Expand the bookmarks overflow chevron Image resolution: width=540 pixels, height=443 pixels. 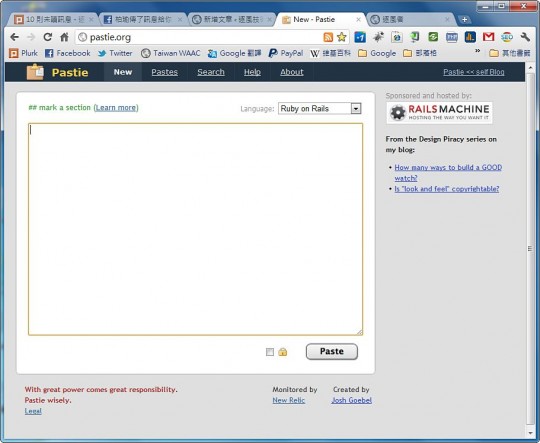tap(477, 51)
